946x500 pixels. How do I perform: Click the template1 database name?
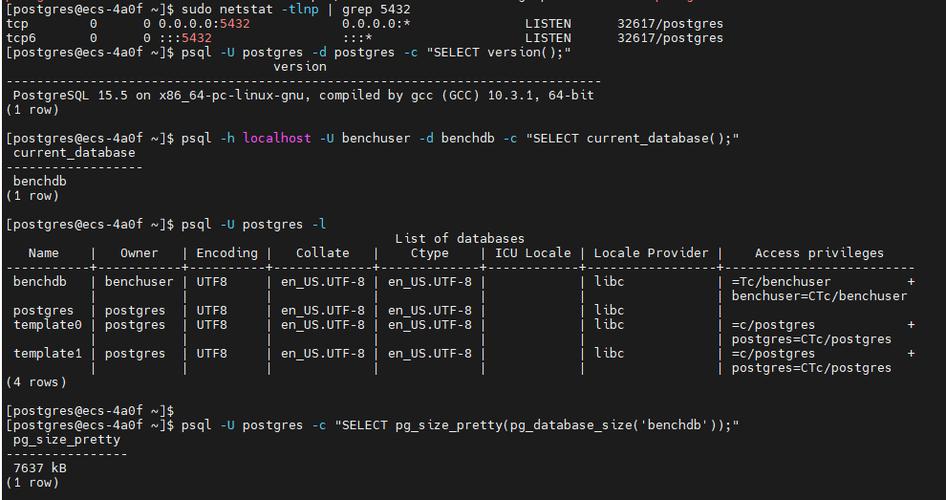[47, 353]
